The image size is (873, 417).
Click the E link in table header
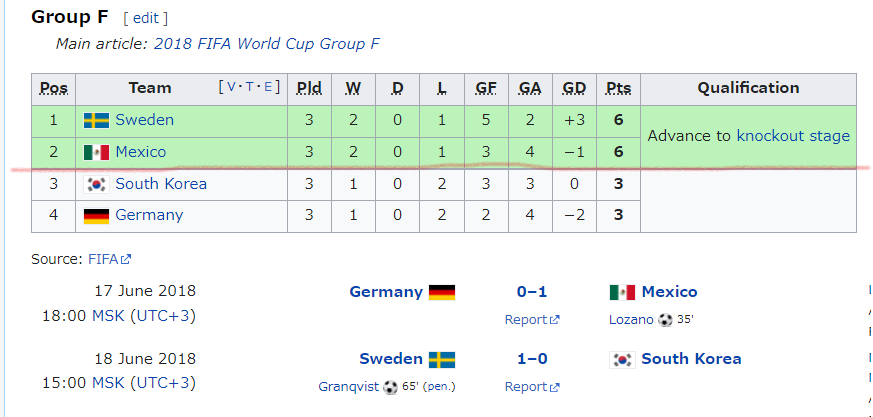[x=268, y=86]
